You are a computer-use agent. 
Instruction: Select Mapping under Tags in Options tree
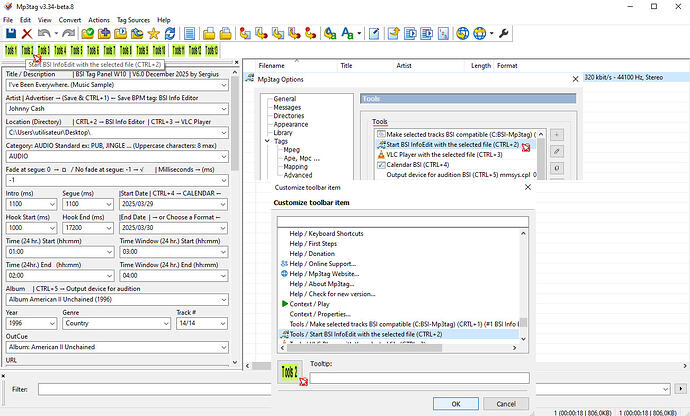tap(295, 167)
